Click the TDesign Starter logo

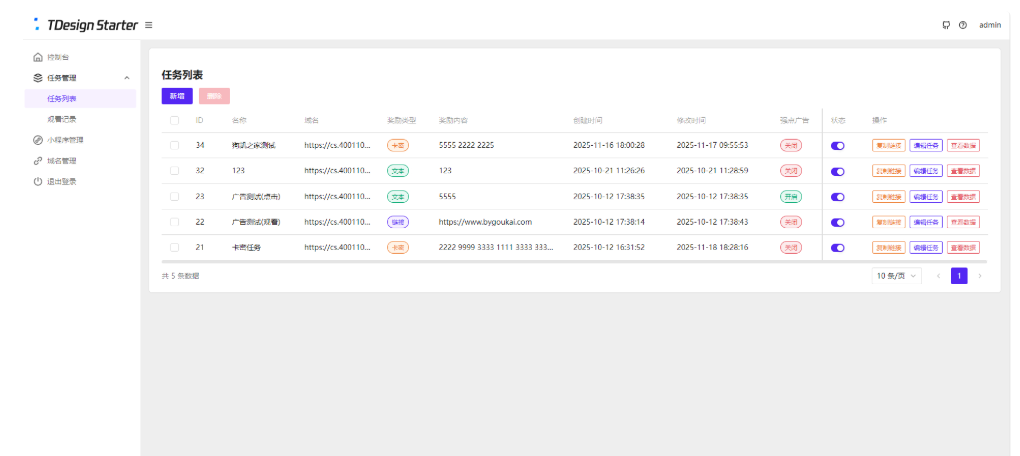pyautogui.click(x=86, y=25)
